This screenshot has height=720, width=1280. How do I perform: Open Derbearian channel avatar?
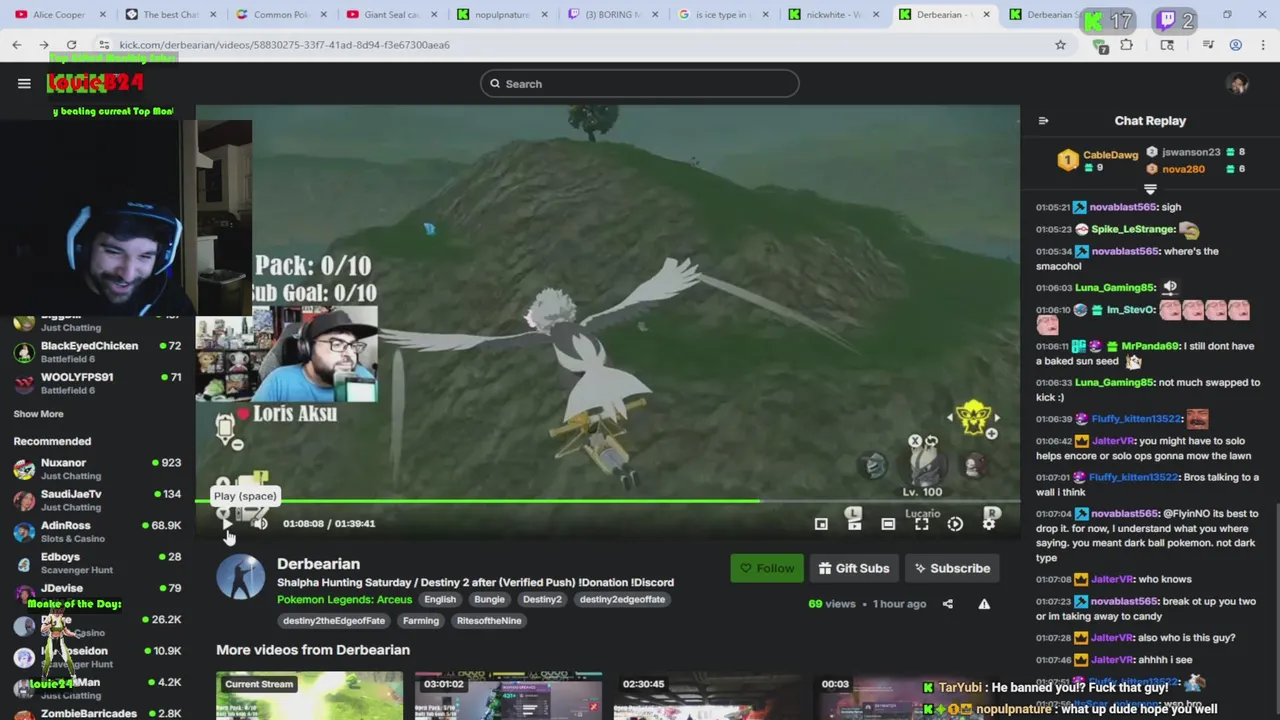pyautogui.click(x=241, y=576)
